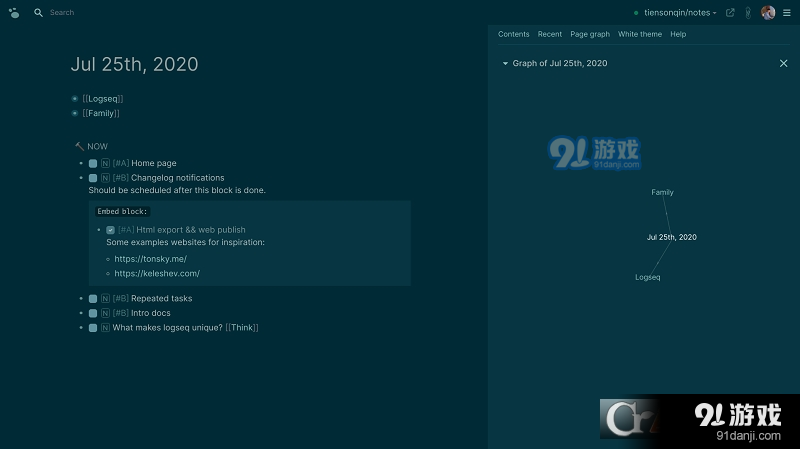Check the Intro docs checkbox

[93, 313]
